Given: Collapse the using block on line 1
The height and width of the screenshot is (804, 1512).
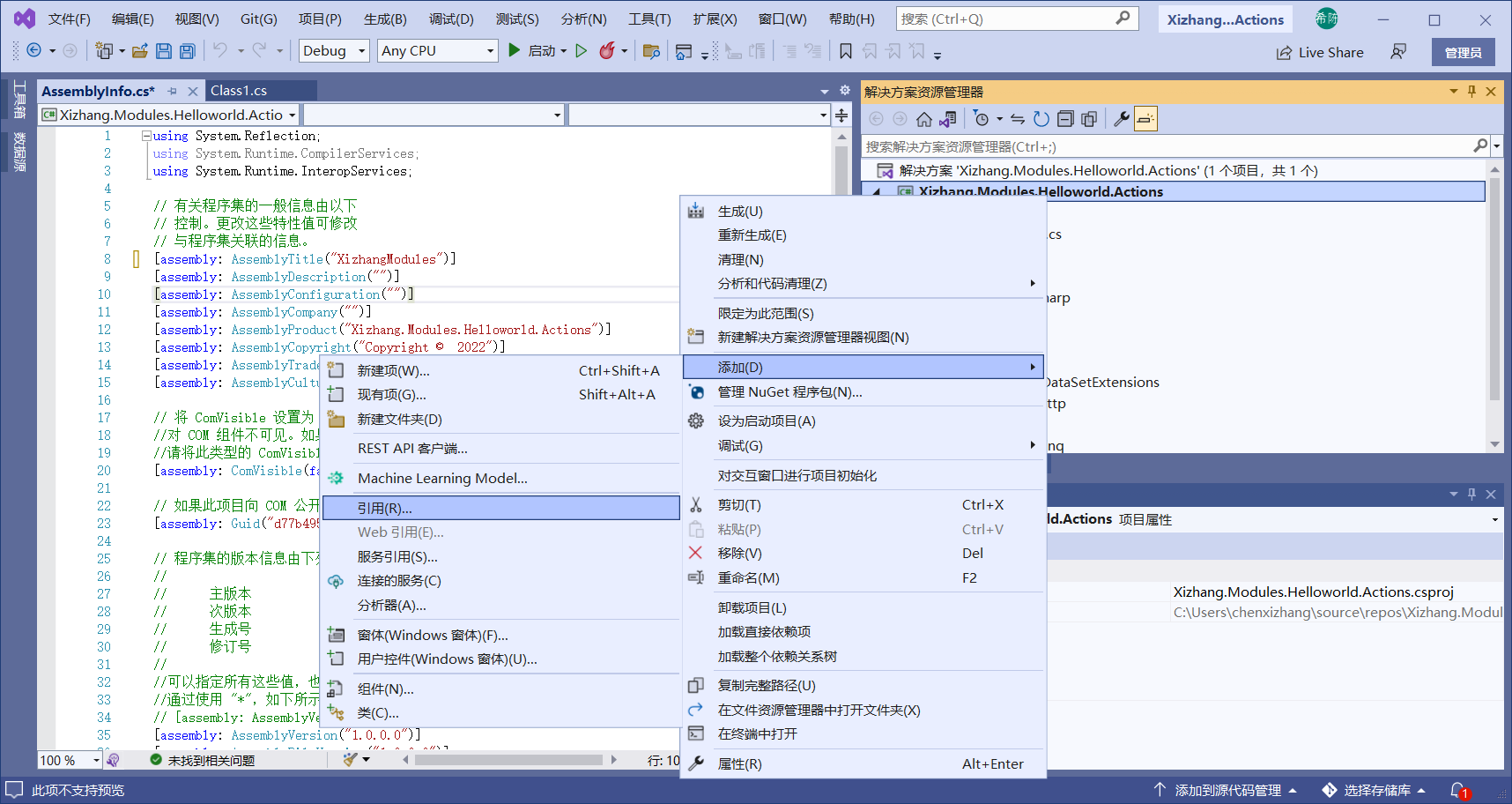Looking at the screenshot, I should pyautogui.click(x=146, y=136).
